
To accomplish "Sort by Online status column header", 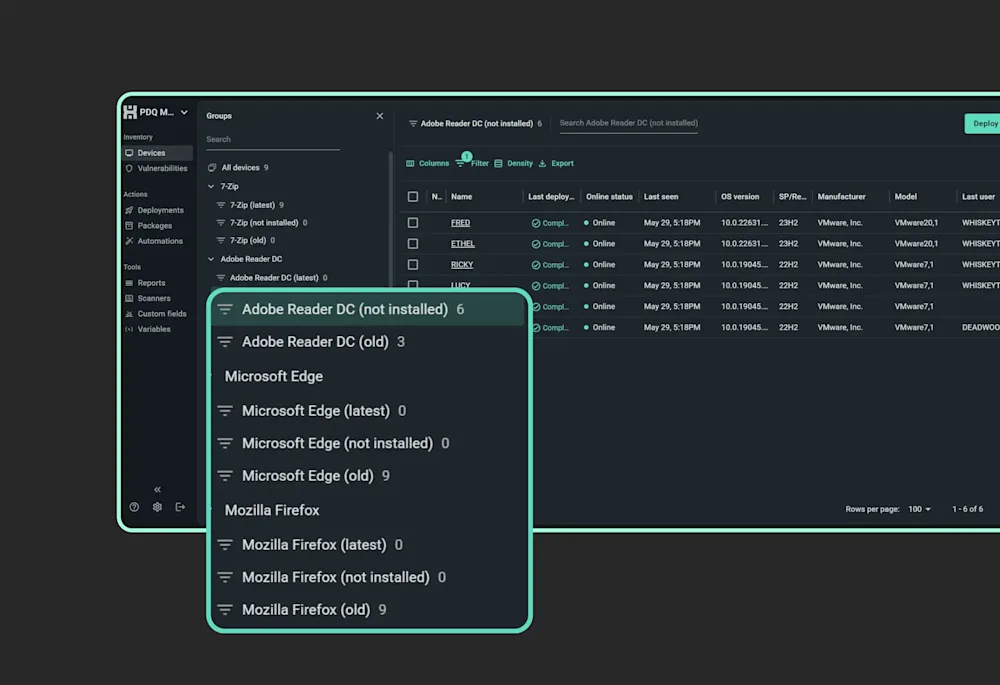I will (x=609, y=197).
